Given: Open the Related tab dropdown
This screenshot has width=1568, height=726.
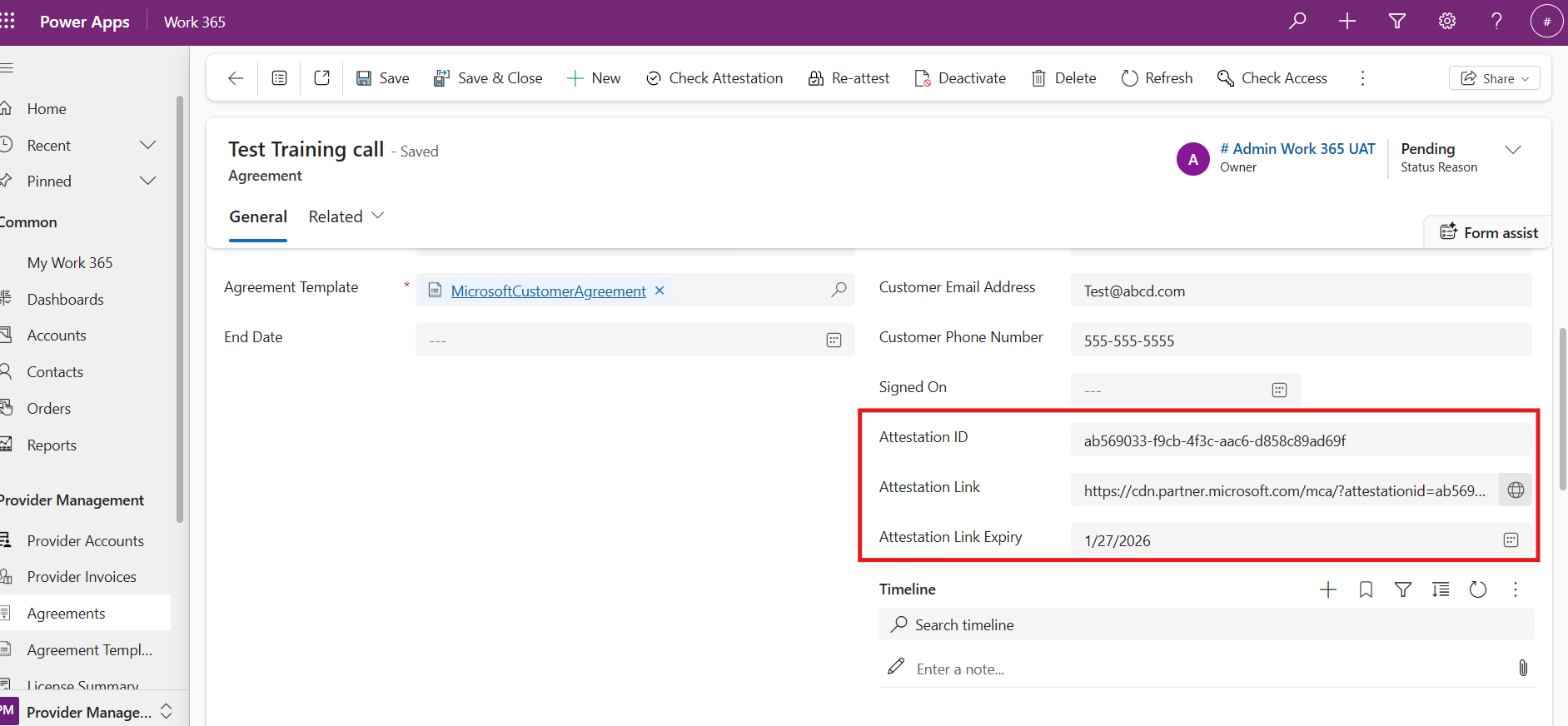Looking at the screenshot, I should click(346, 216).
